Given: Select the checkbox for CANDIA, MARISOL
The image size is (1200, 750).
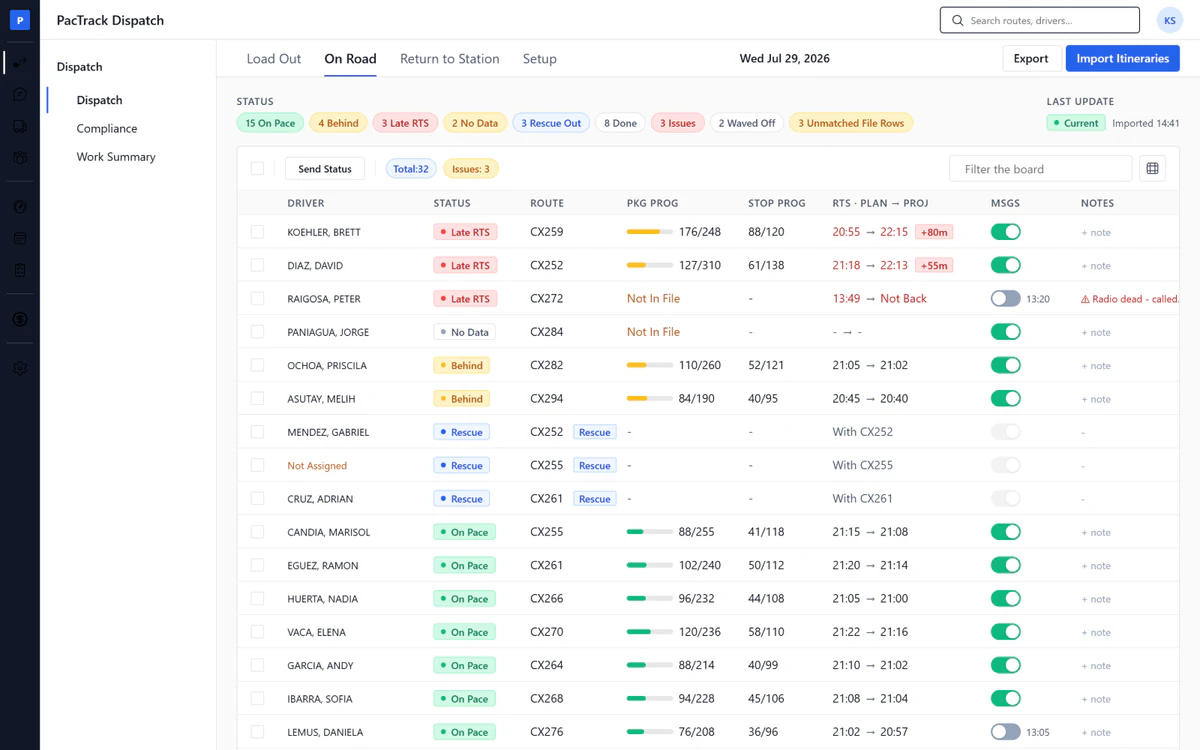Looking at the screenshot, I should 257,532.
